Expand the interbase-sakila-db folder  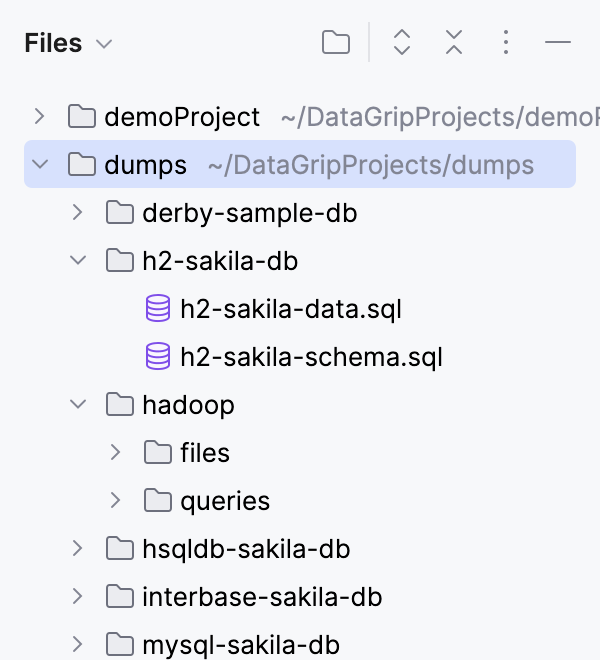[77, 596]
